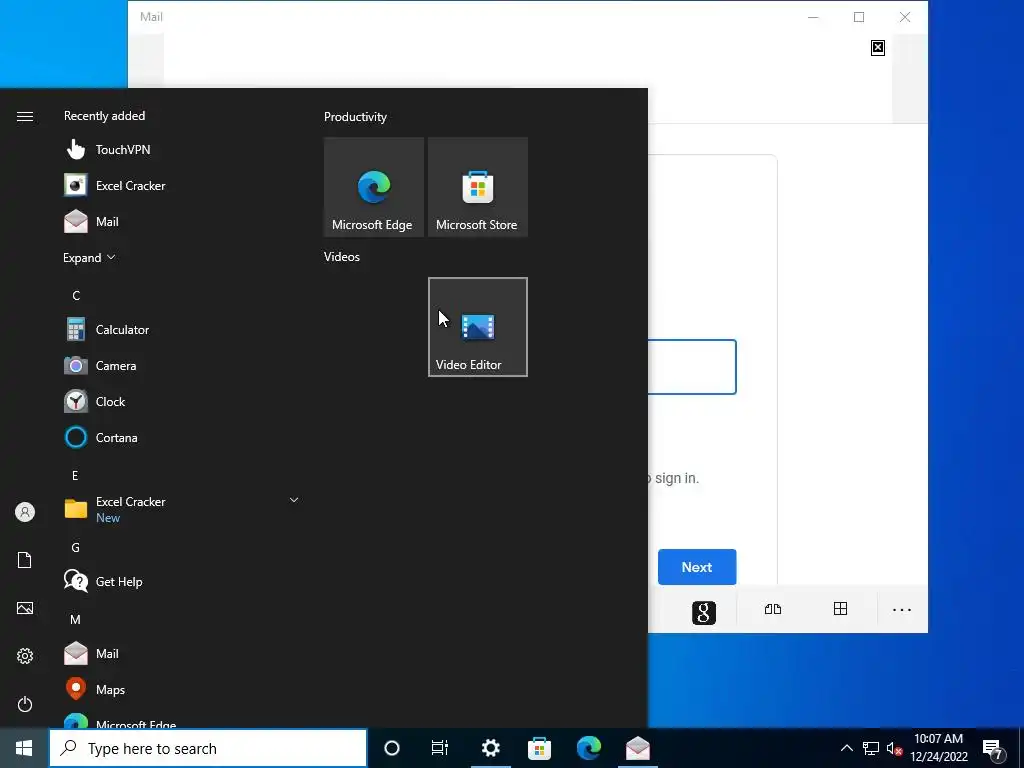Jump to letter E app group
1024x768 pixels.
[75, 475]
